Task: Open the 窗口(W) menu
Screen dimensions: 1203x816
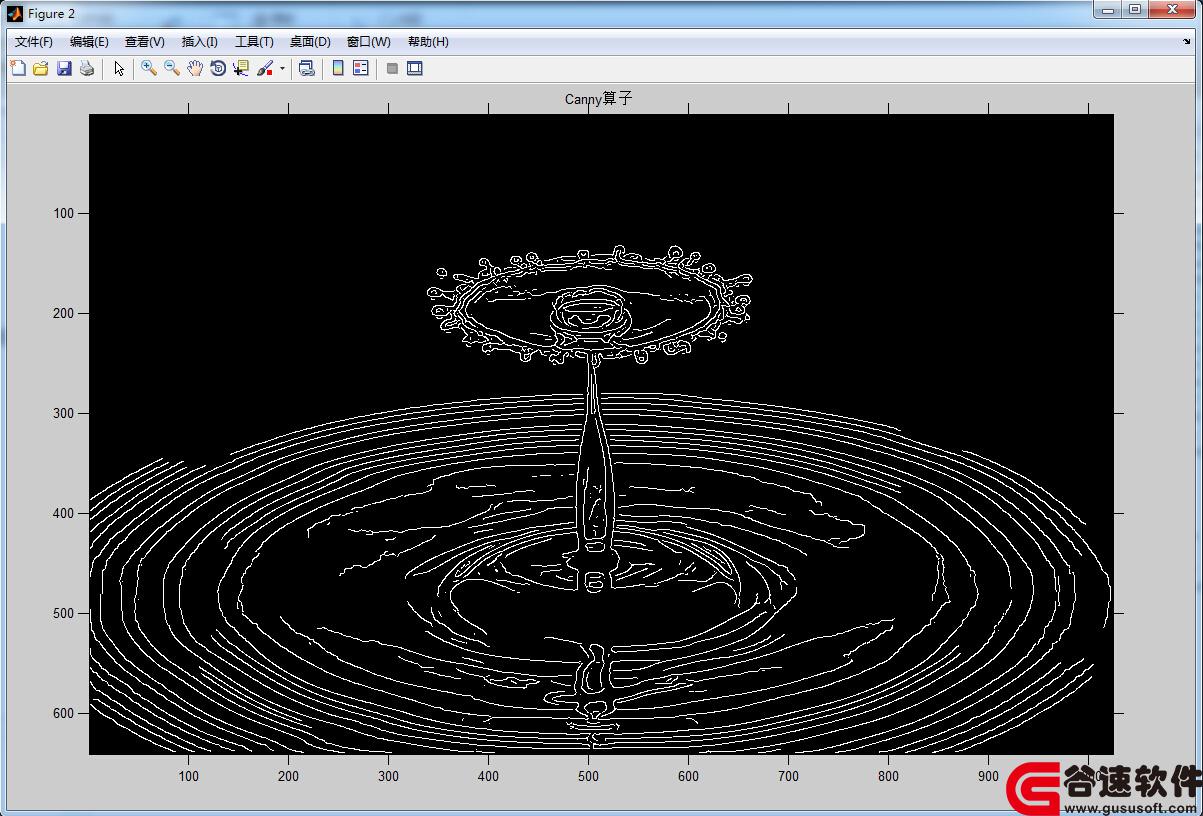Action: [x=369, y=42]
